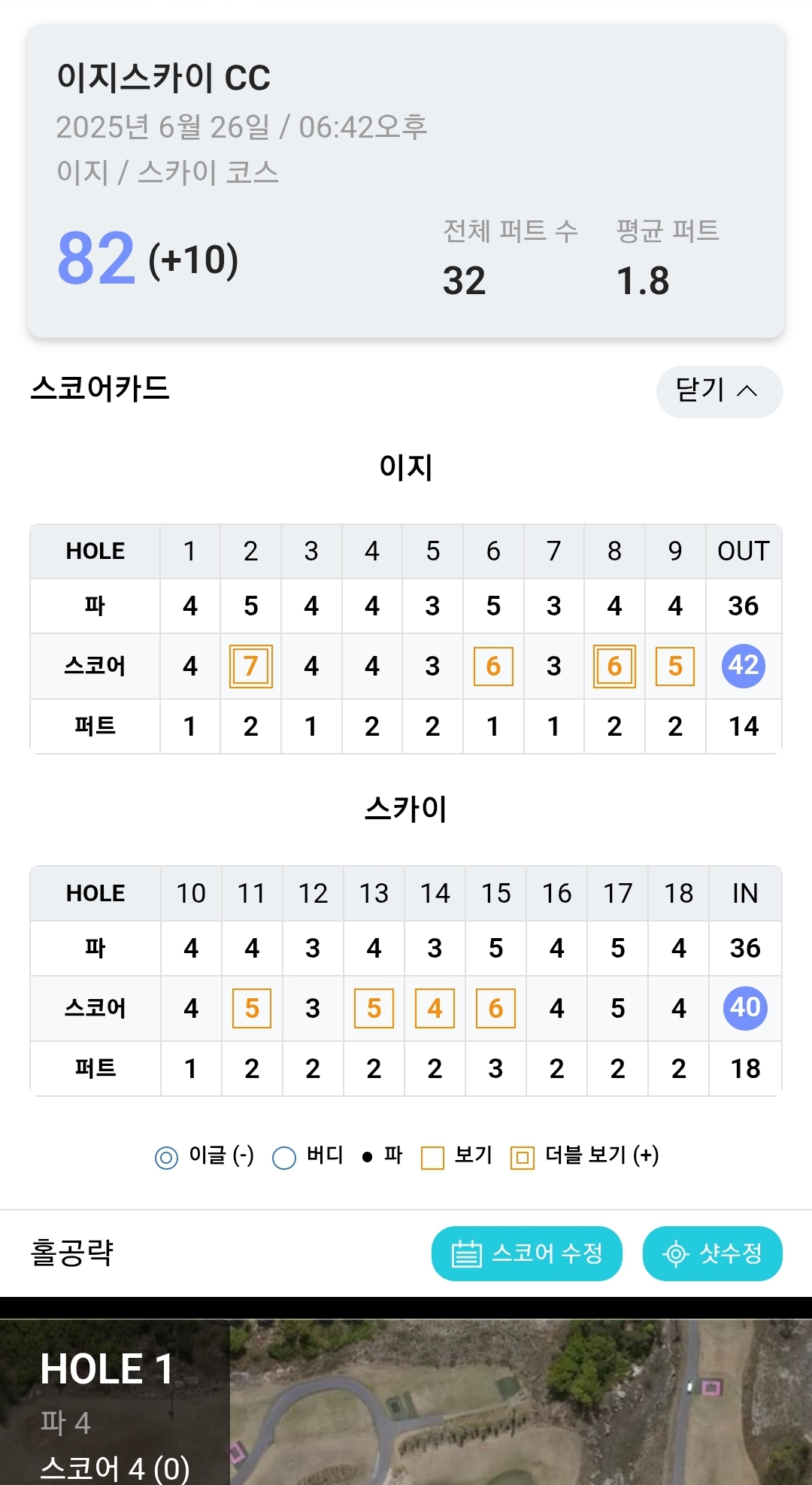This screenshot has height=1485, width=812.
Task: Click the double bogey 7 on hole 2
Action: 251,667
